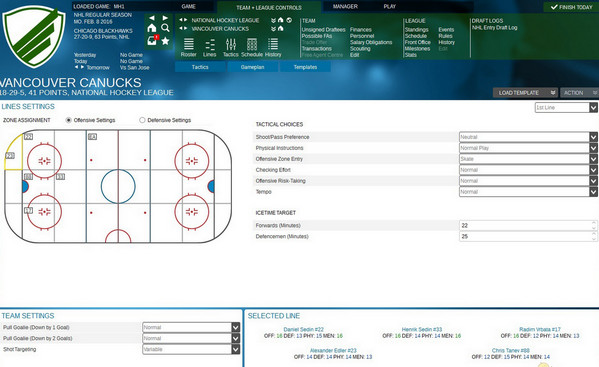Select the Defensive Settings radio button
Screen dimensions: 599x367
point(142,120)
